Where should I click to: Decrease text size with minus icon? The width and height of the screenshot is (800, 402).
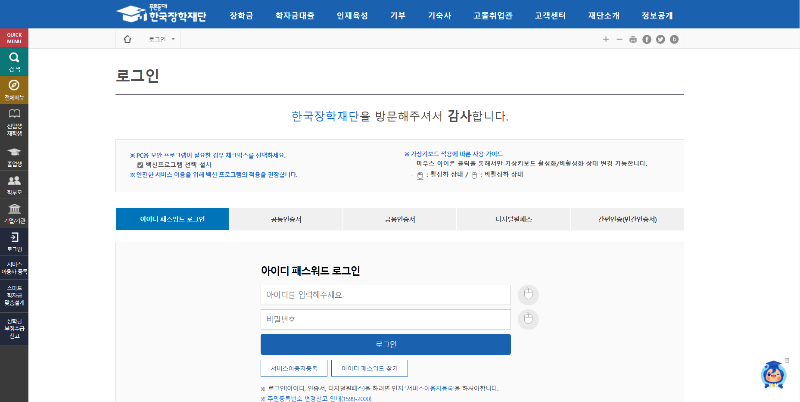point(619,39)
